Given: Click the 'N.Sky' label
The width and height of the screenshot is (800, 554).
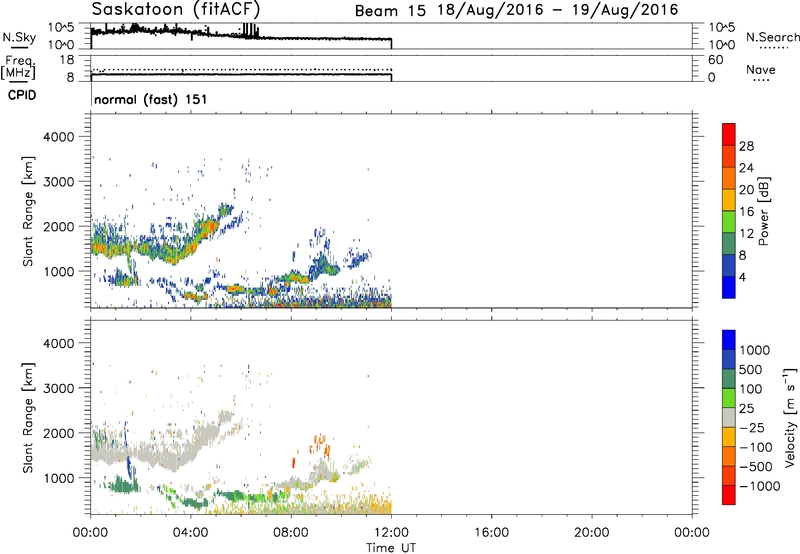Looking at the screenshot, I should [x=19, y=37].
